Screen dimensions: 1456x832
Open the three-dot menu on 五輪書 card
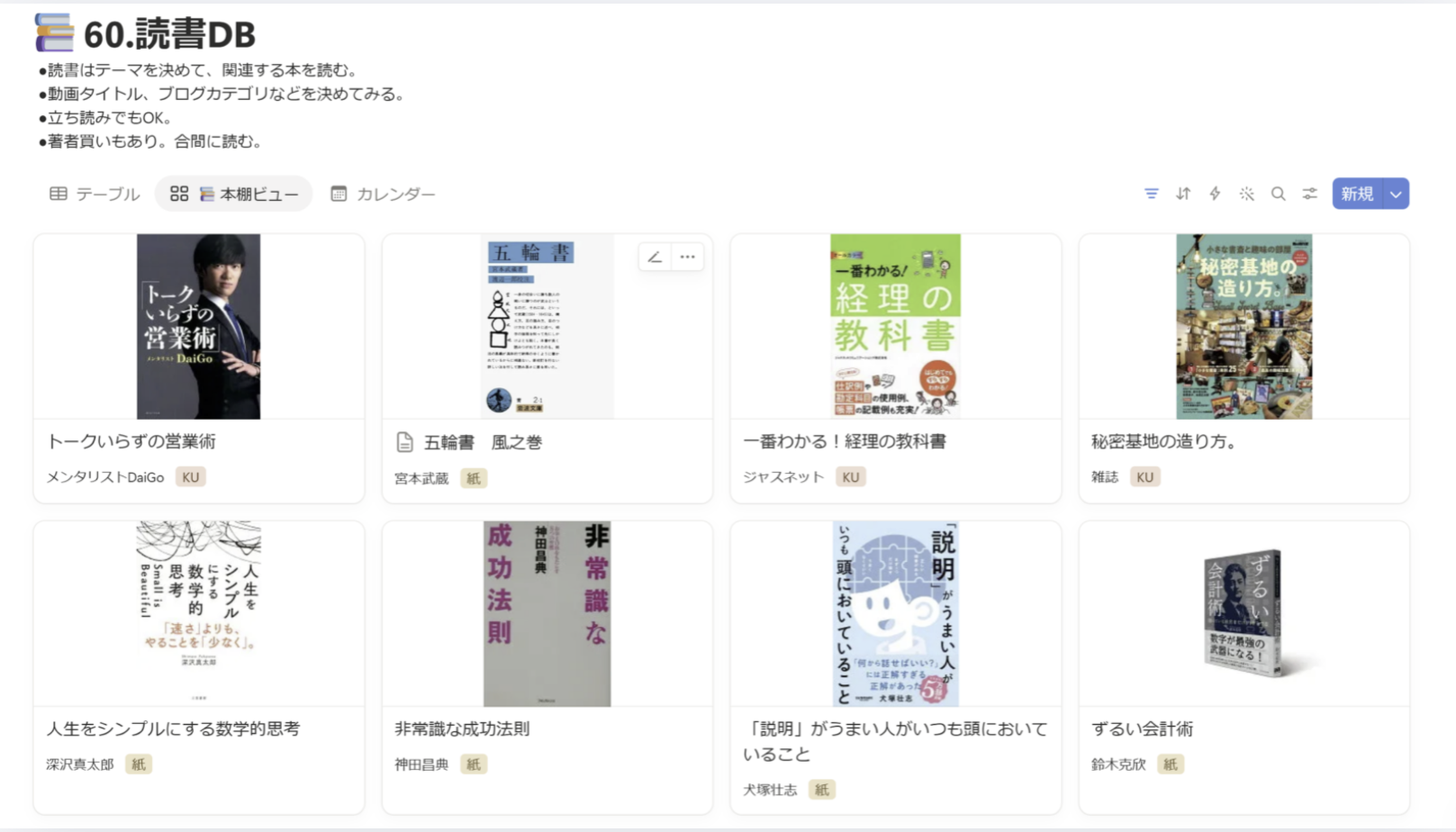(687, 257)
